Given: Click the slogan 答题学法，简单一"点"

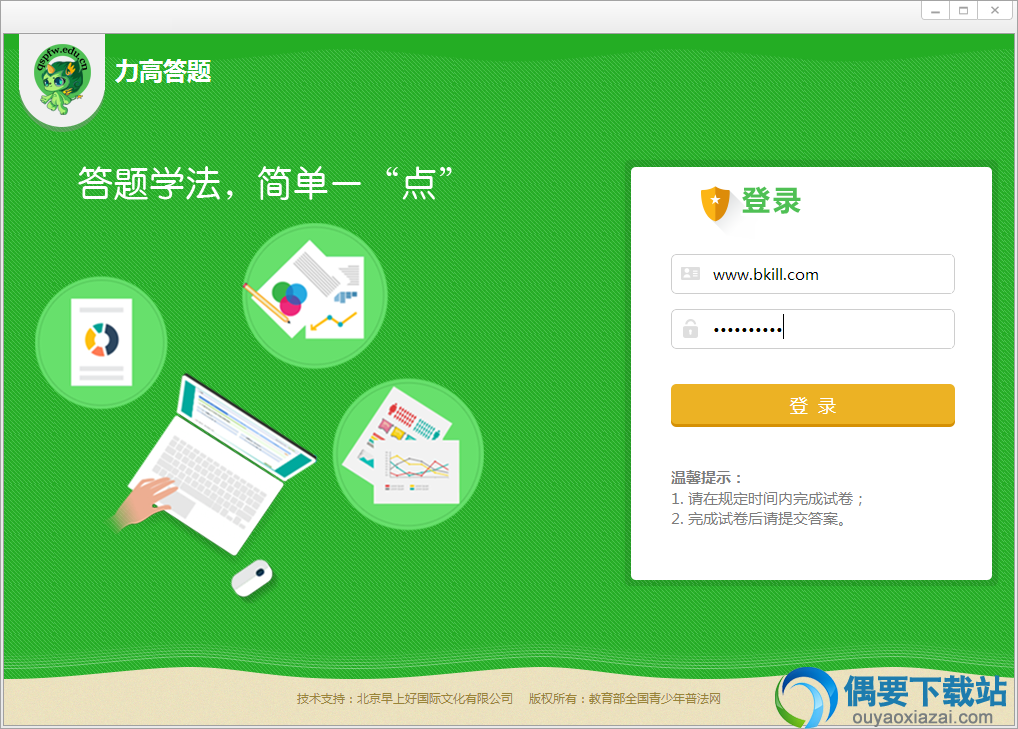Looking at the screenshot, I should click(x=266, y=182).
